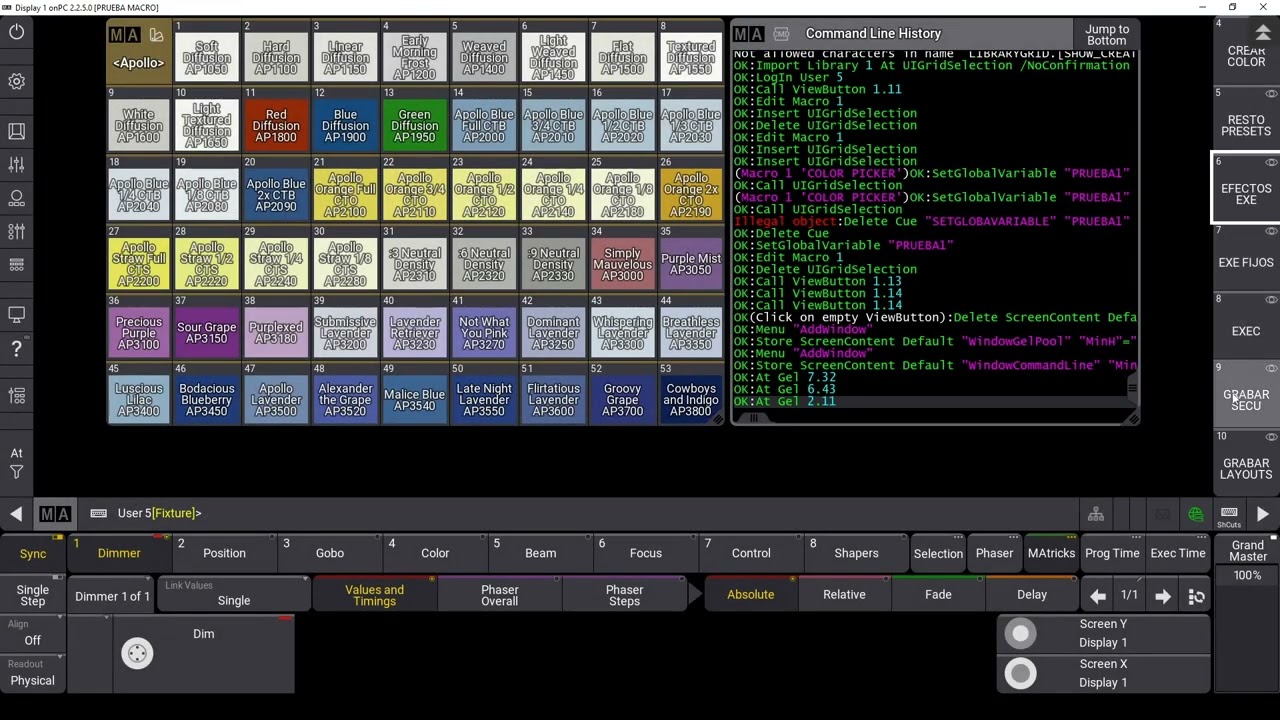Image resolution: width=1280 pixels, height=720 pixels.
Task: Open the keyboard icon on command line
Action: 98,513
